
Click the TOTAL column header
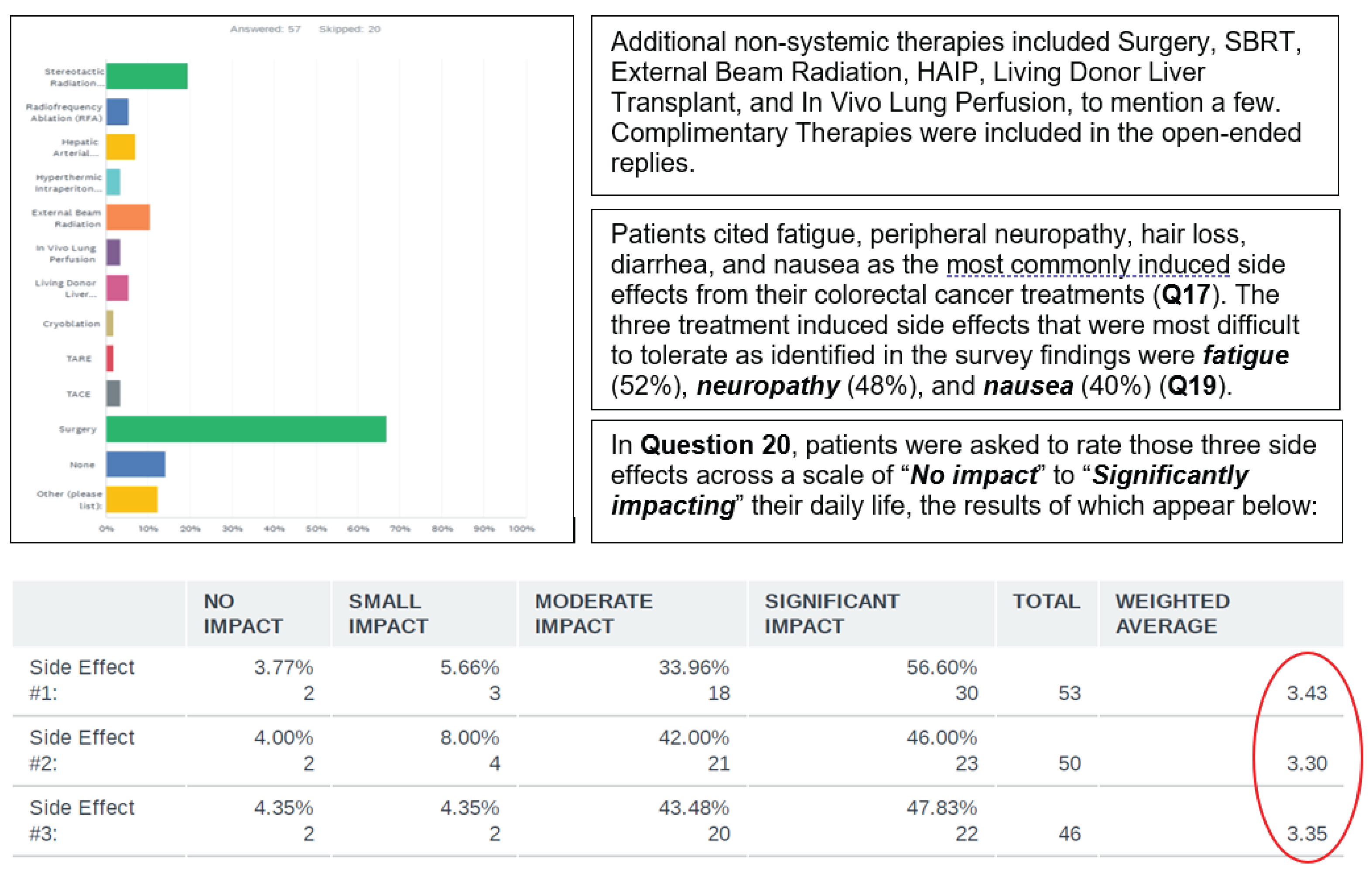(1046, 601)
